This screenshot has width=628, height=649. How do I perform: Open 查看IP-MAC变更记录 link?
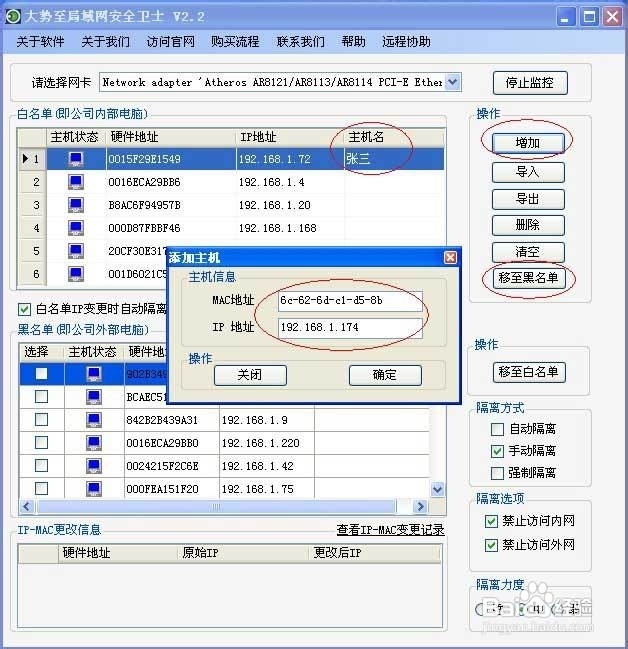pos(390,530)
